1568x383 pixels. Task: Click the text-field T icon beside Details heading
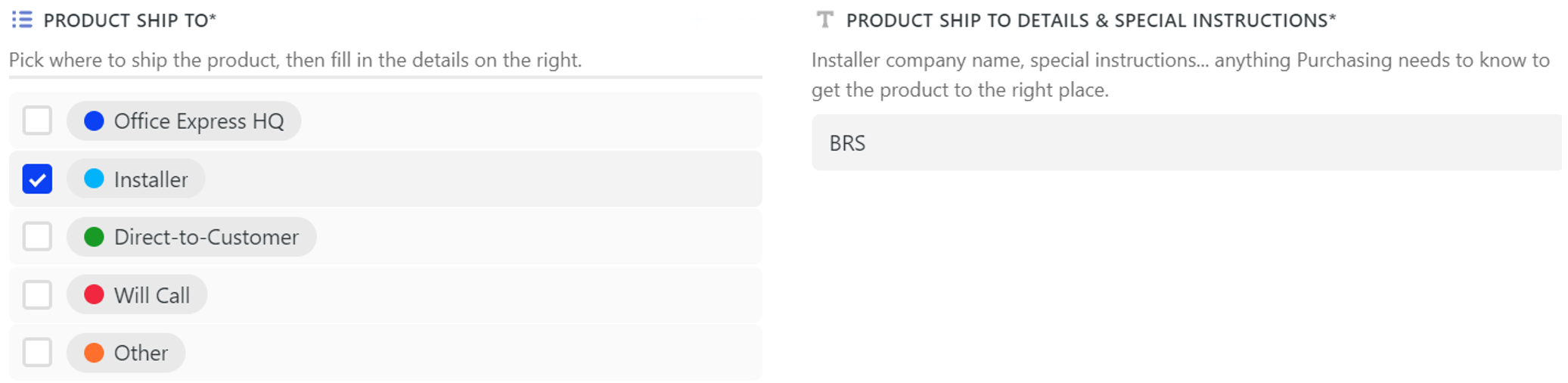click(x=825, y=20)
